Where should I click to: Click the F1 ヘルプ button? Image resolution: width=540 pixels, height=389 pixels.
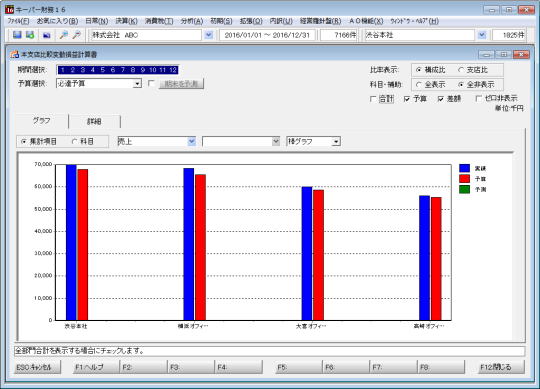[x=90, y=367]
